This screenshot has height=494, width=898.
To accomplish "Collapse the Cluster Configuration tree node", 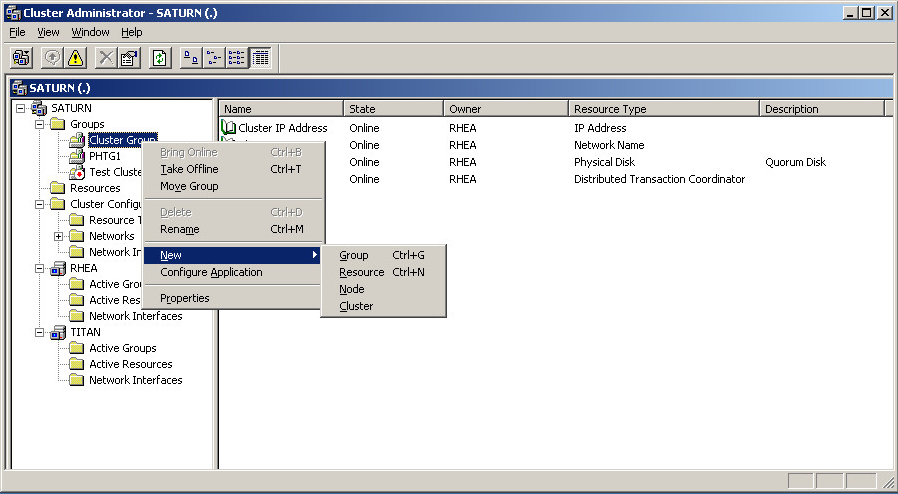I will tap(40, 204).
